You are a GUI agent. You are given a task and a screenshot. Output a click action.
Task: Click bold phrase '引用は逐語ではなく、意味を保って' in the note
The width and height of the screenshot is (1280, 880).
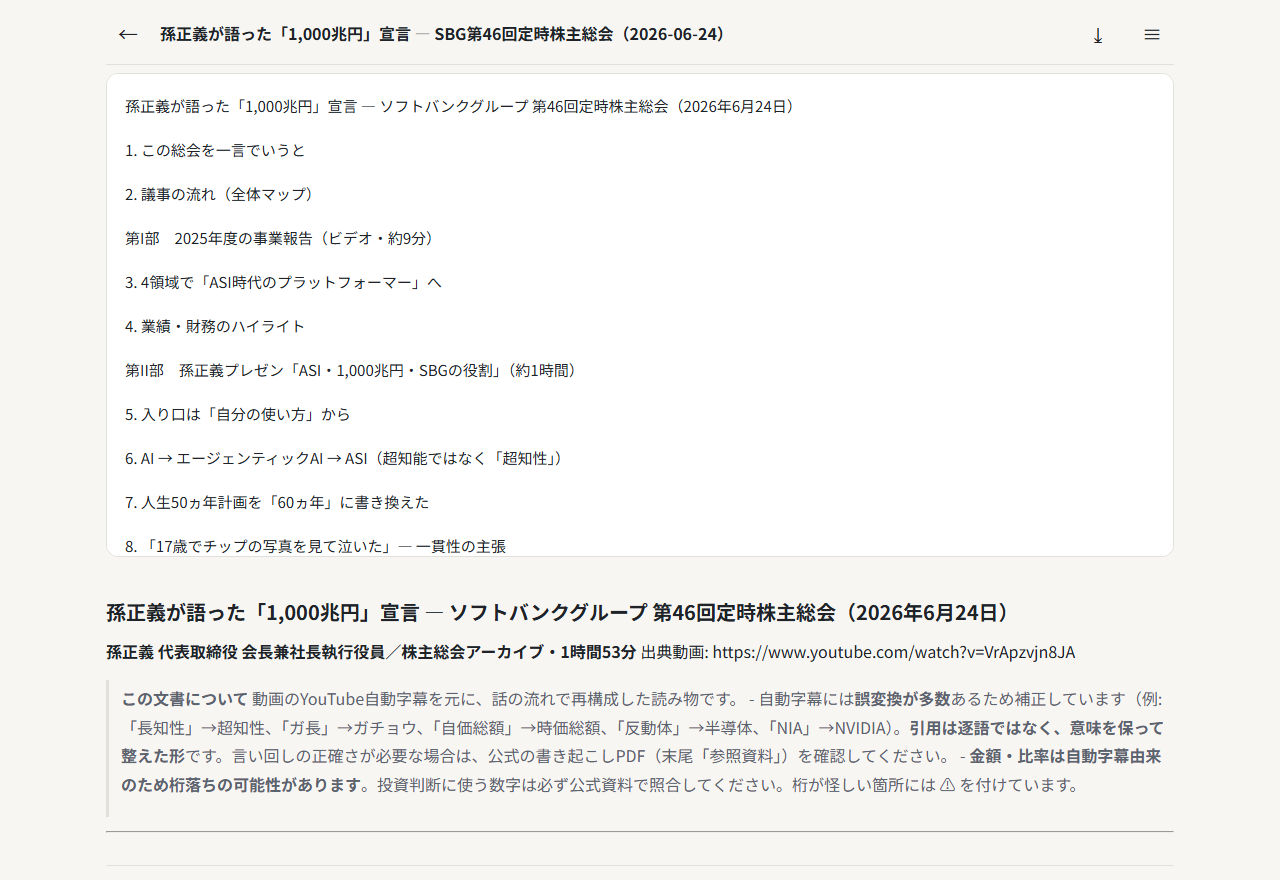tap(1036, 728)
